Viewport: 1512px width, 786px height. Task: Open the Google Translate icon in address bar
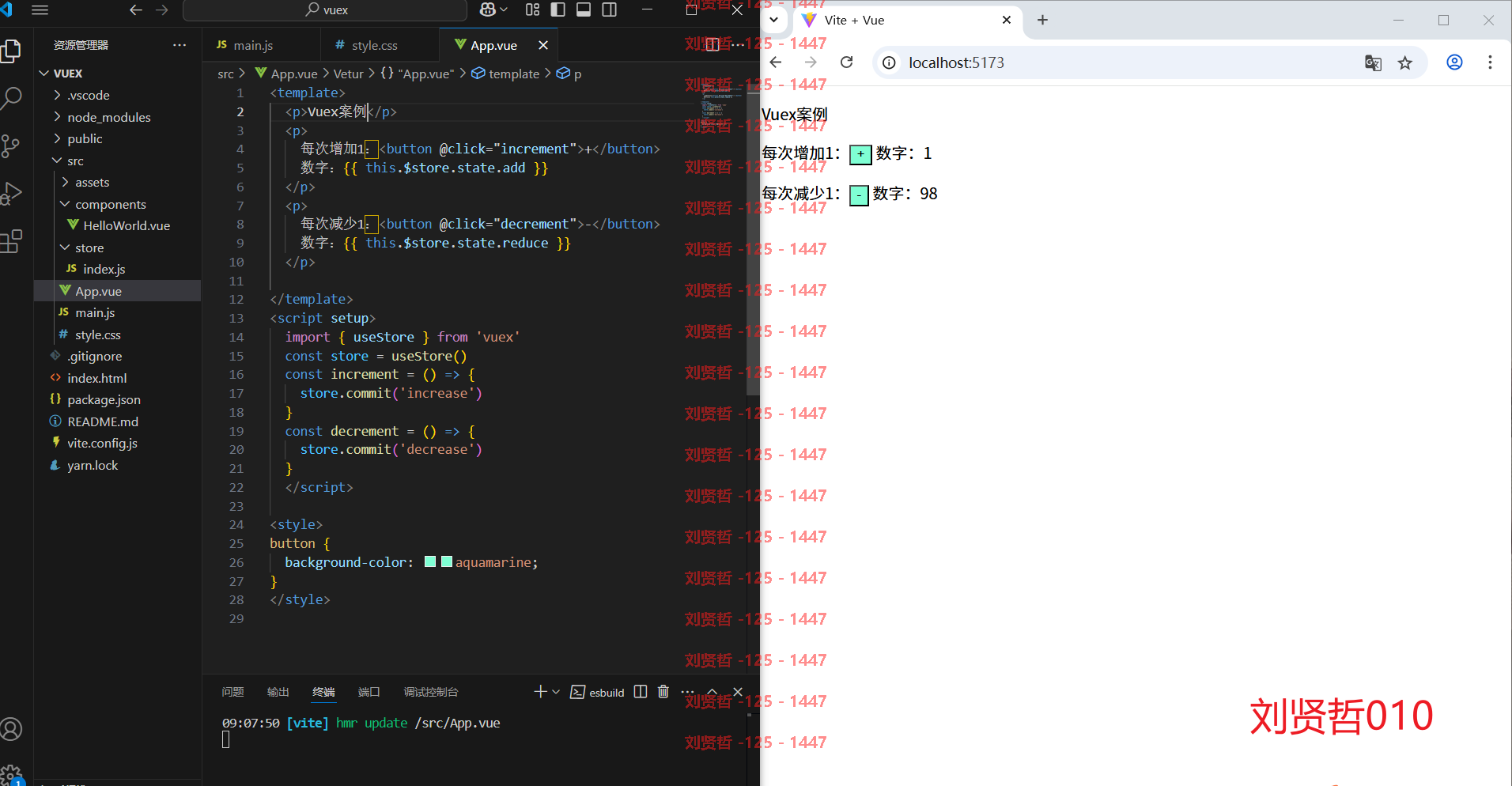point(1373,62)
